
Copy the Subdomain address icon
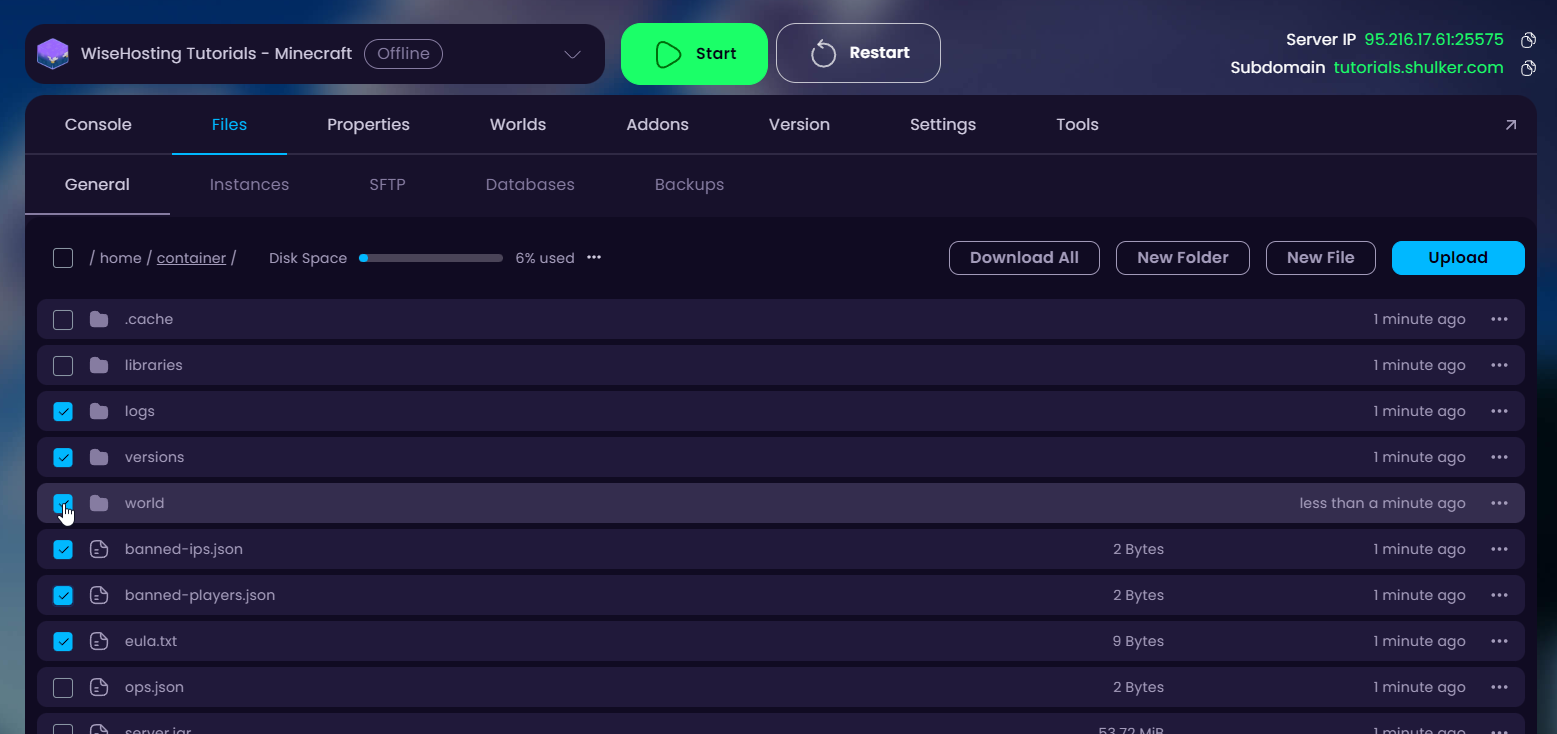[x=1528, y=68]
